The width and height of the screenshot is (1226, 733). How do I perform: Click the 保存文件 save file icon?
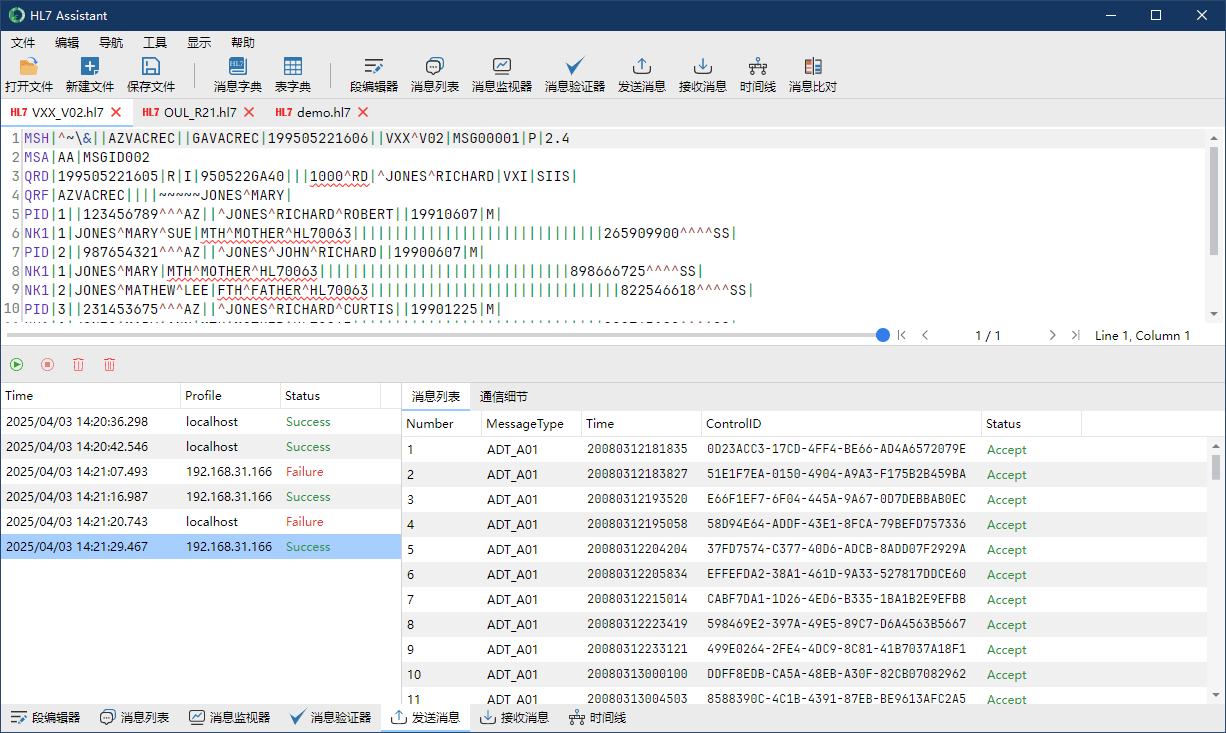tap(151, 67)
